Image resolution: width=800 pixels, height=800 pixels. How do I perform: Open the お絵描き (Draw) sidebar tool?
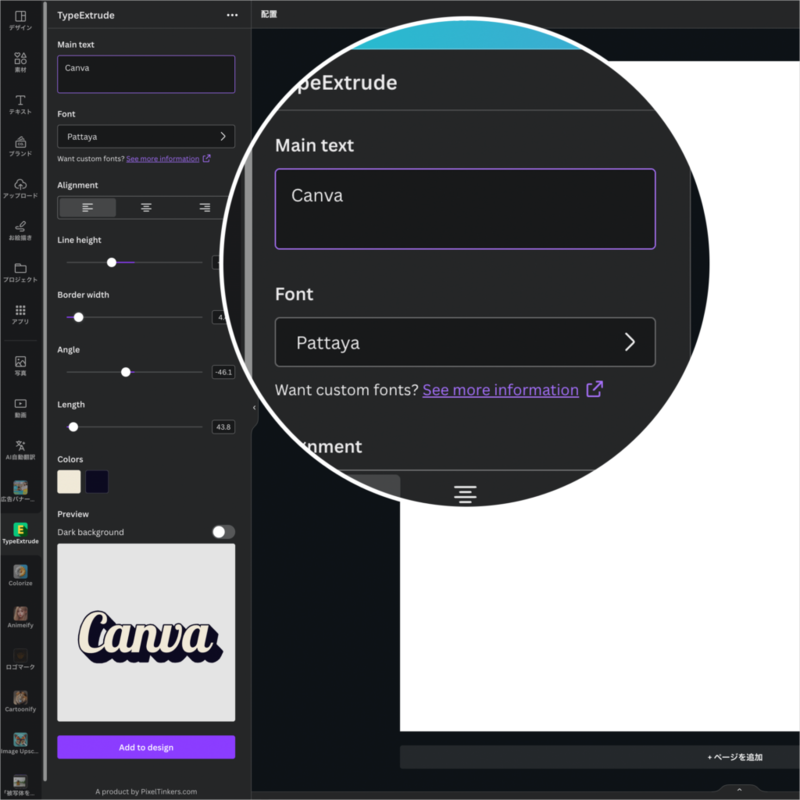point(20,231)
